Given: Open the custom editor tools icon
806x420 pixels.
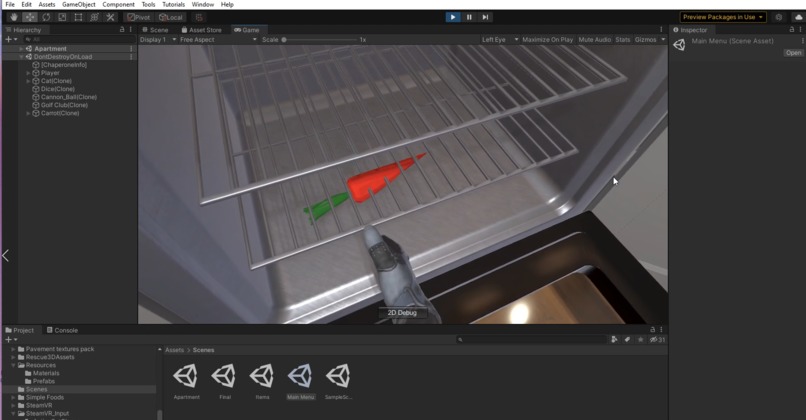Looking at the screenshot, I should coord(110,17).
